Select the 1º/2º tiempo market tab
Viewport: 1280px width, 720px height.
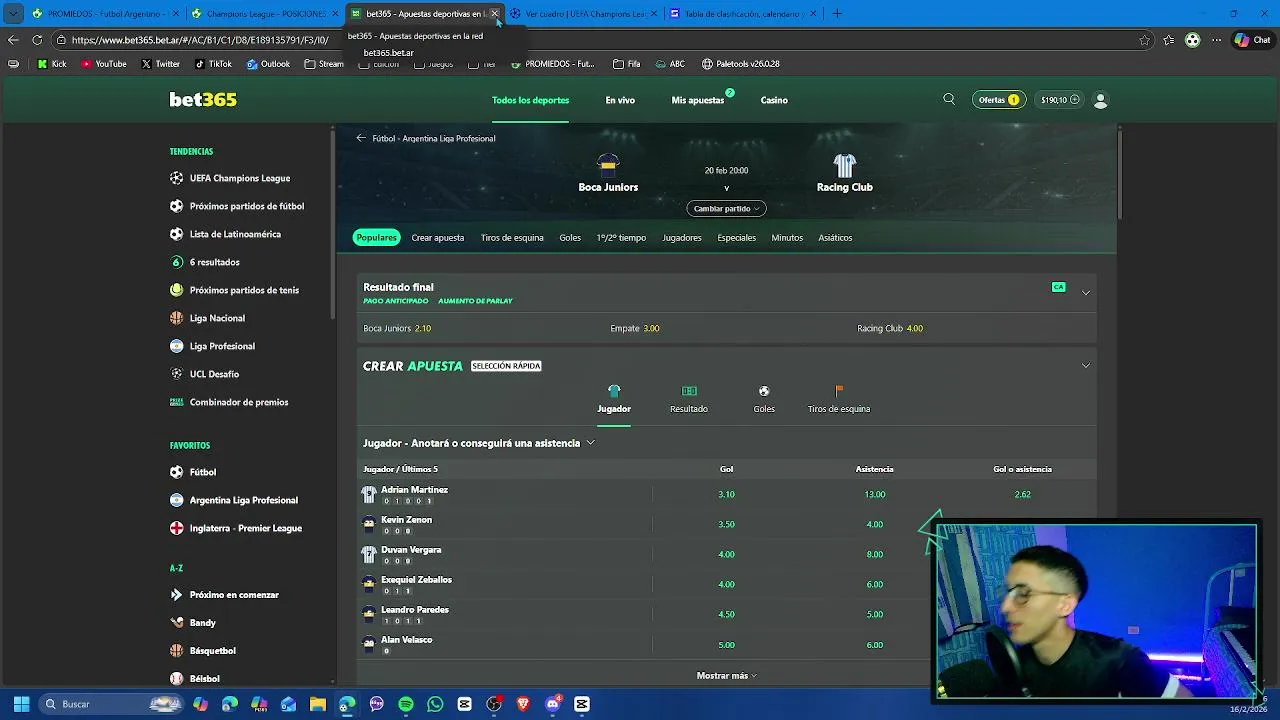click(621, 238)
